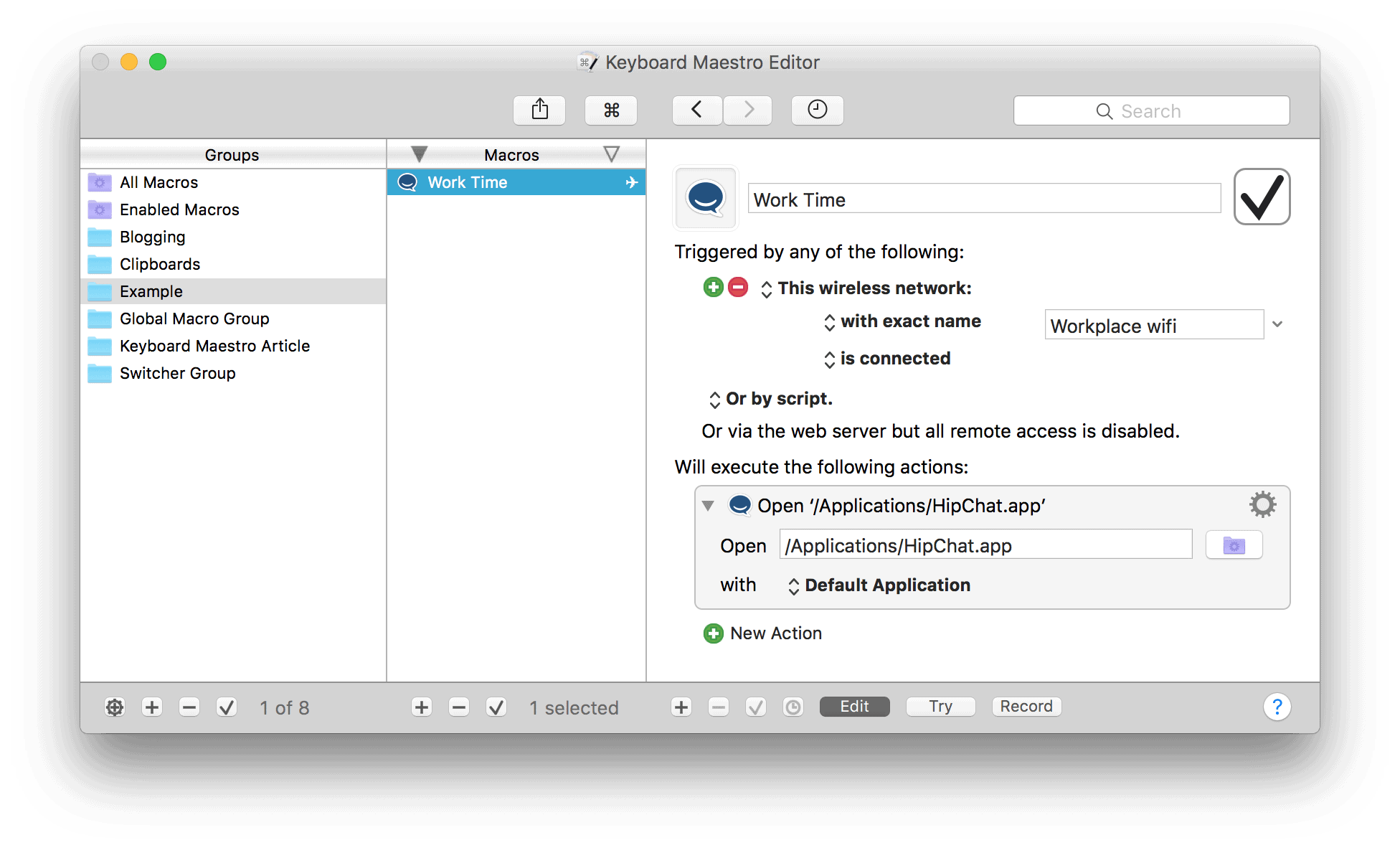This screenshot has height=848, width=1400.
Task: Delete the selected macro
Action: 459,707
